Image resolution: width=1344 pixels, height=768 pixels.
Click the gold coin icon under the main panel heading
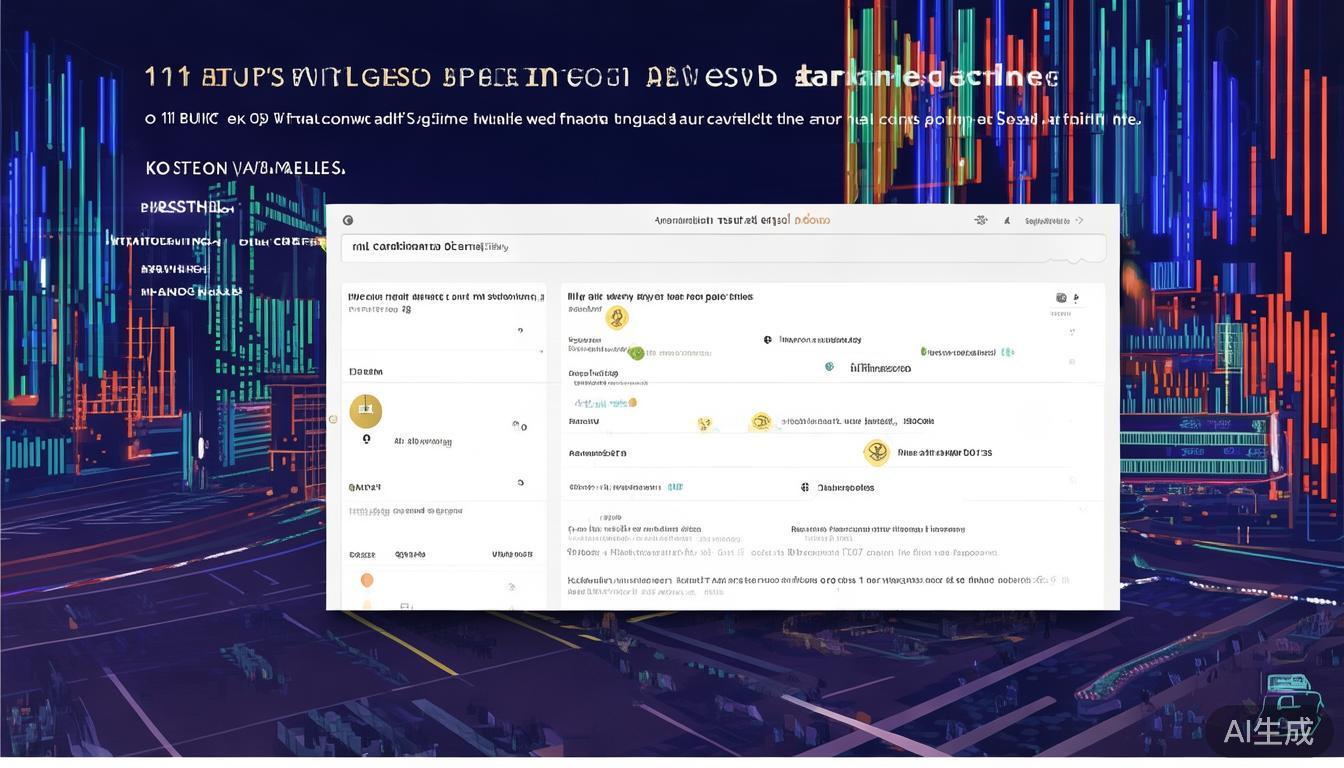[x=617, y=318]
